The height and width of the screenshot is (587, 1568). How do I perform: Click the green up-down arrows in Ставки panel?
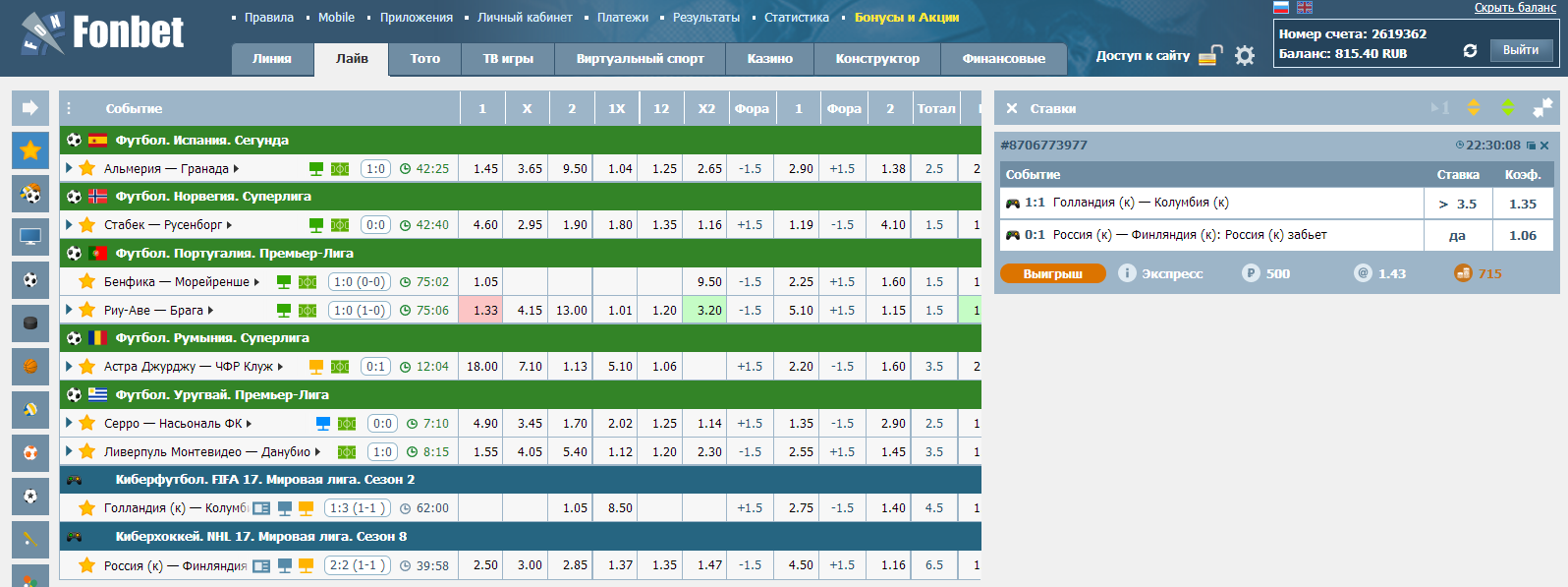click(x=1508, y=108)
